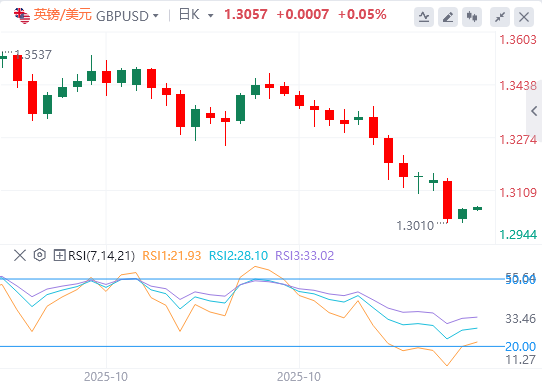Toggle the RSI1:21.93 orange line label
This screenshot has height=387, width=542.
pyautogui.click(x=172, y=256)
